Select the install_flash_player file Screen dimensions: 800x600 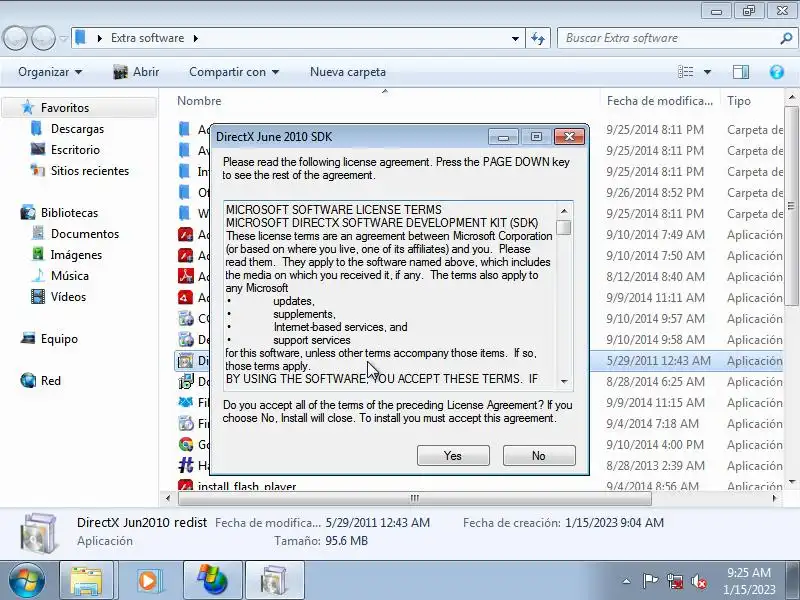247,486
